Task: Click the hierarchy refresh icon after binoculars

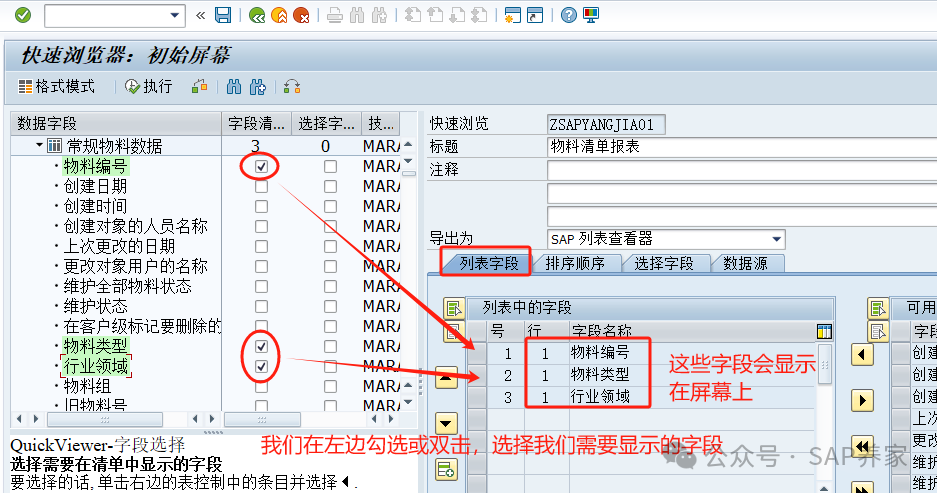Action: coord(292,87)
